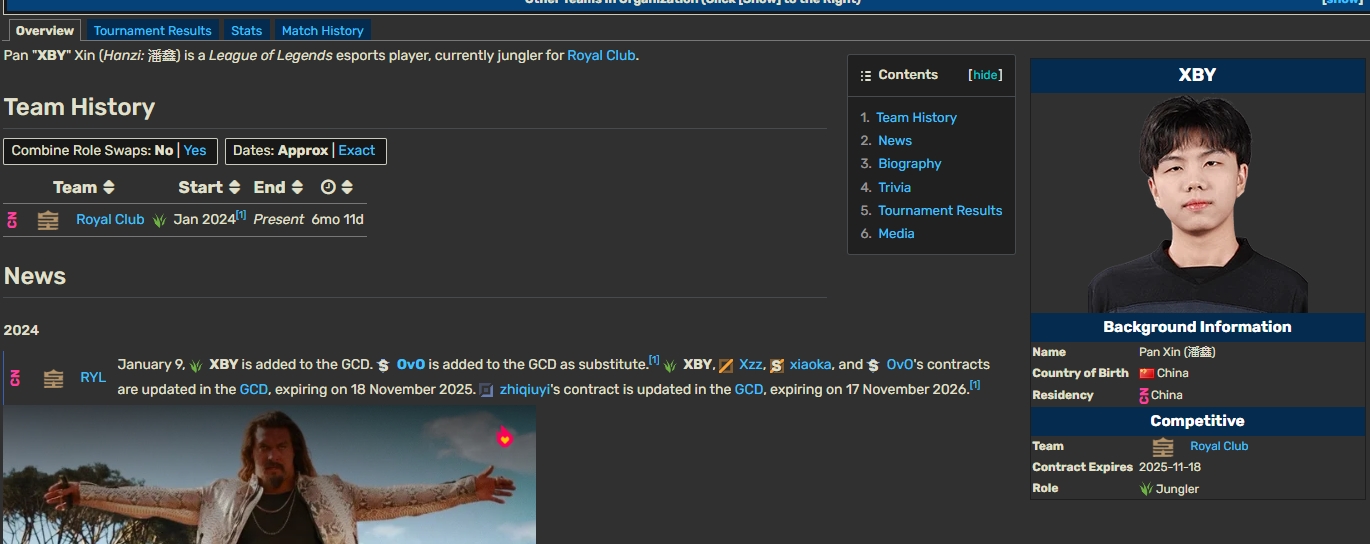
Task: Open Royal Club link in infobox
Action: click(x=1219, y=446)
